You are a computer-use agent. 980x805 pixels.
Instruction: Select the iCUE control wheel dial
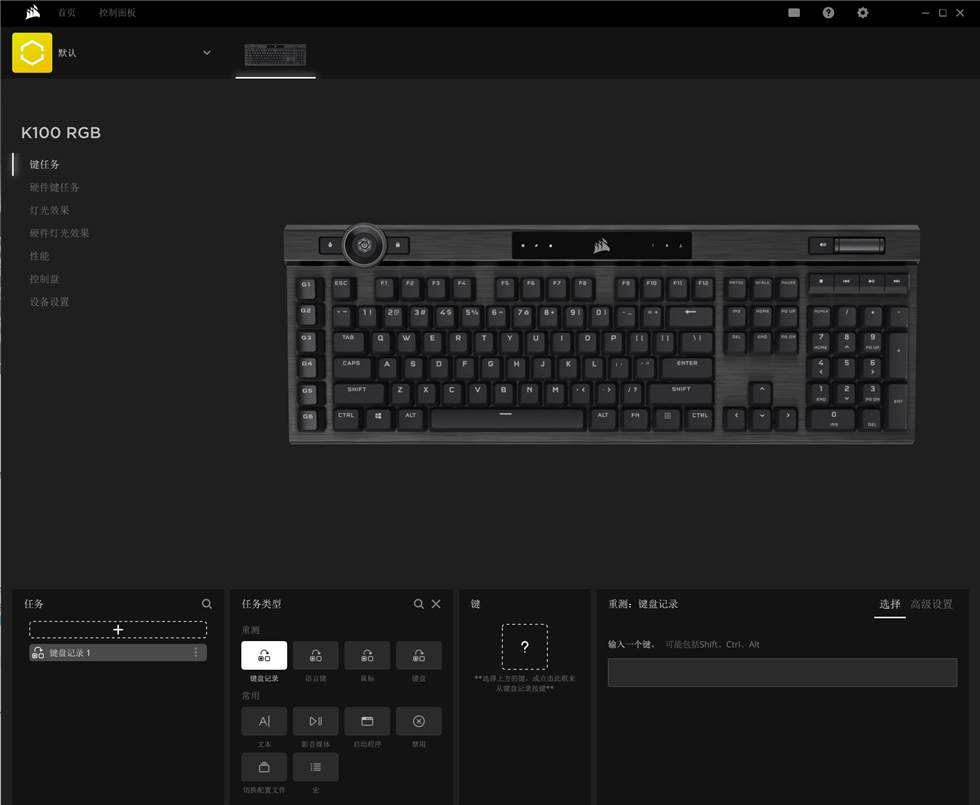click(x=364, y=245)
